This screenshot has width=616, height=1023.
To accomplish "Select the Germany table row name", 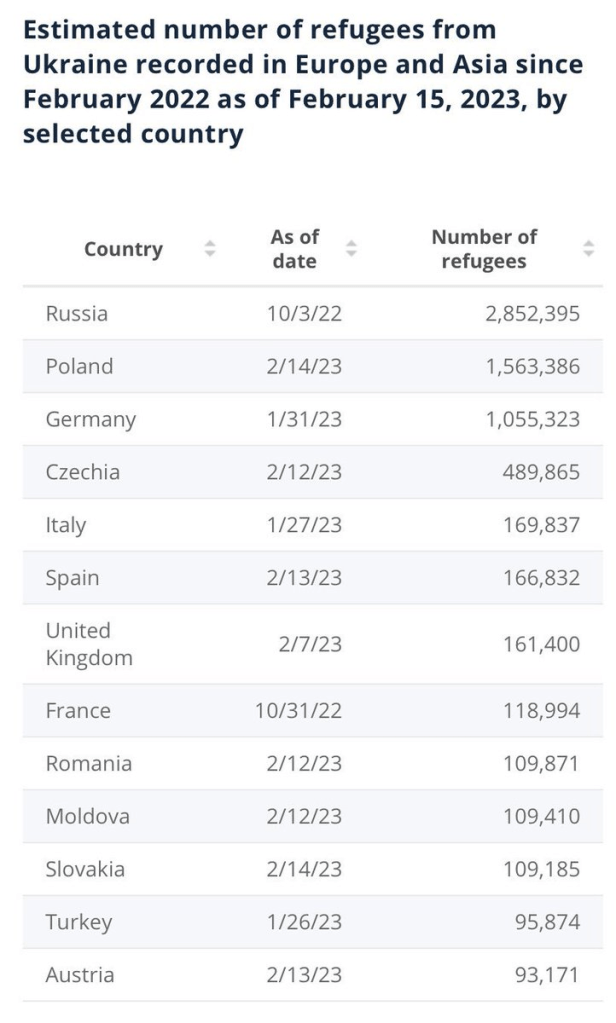I will pos(90,420).
